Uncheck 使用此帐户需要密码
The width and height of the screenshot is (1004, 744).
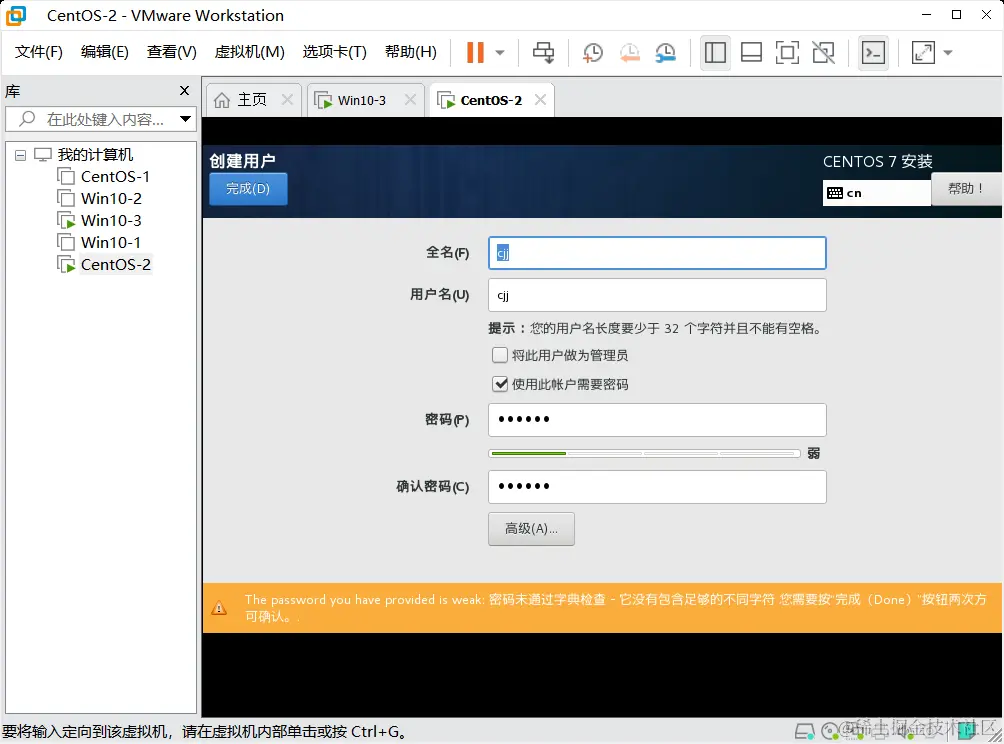(x=500, y=382)
